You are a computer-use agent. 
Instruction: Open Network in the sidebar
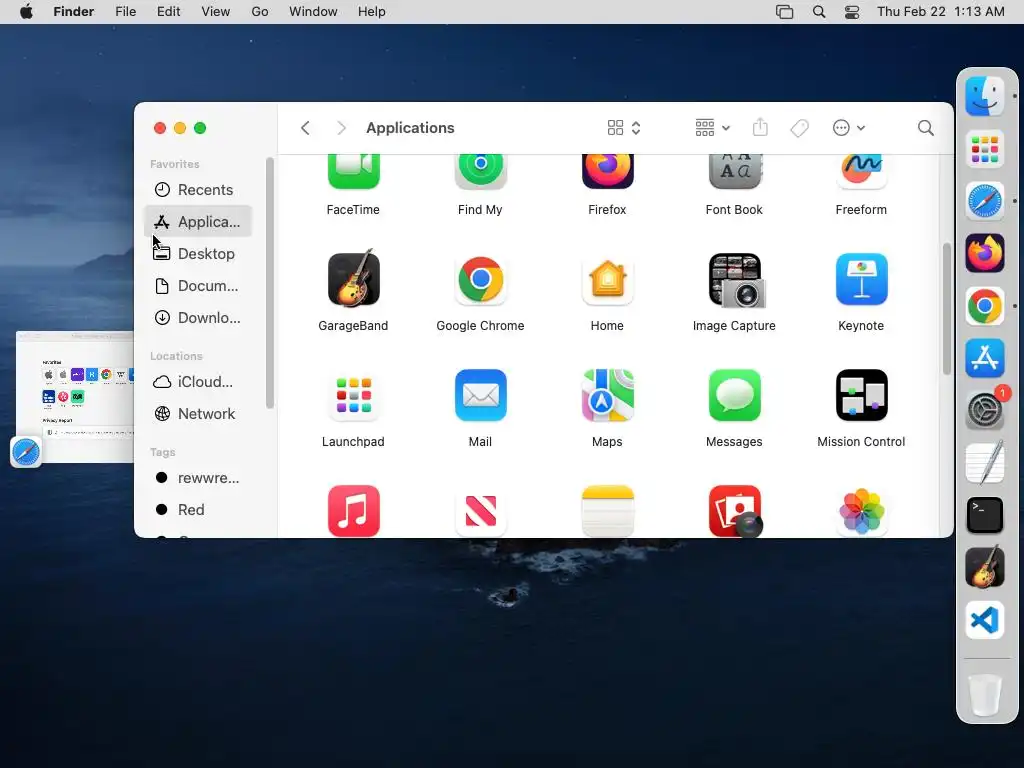coord(197,413)
